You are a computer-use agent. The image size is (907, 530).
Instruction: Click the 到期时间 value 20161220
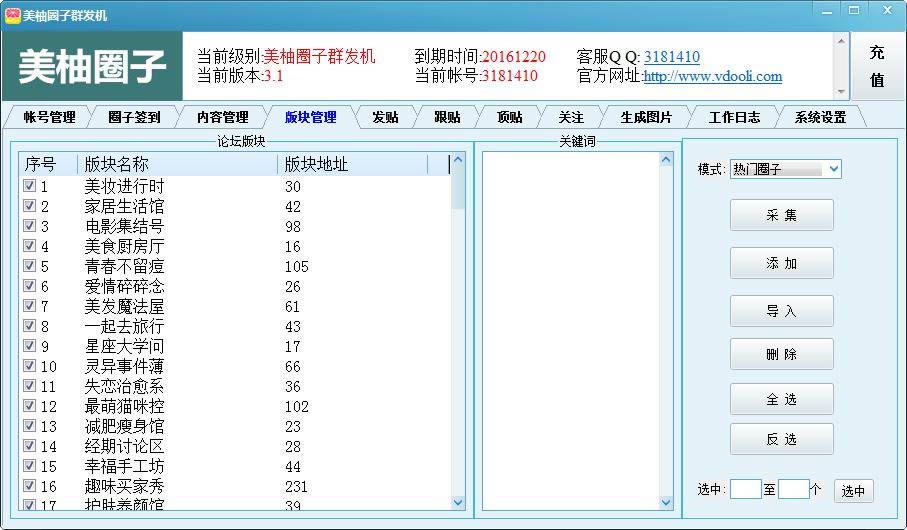pos(514,57)
